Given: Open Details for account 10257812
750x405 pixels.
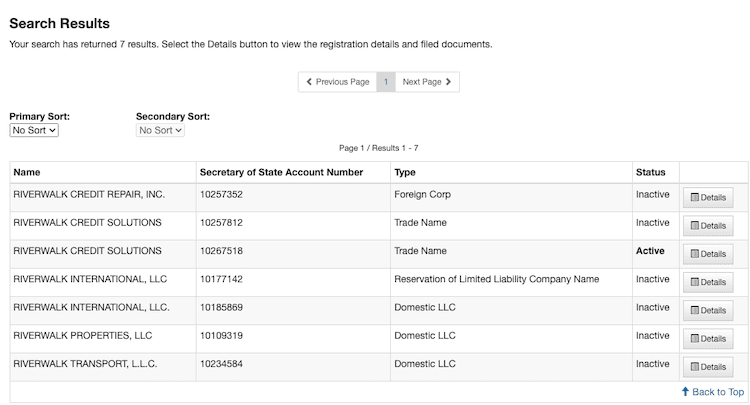Looking at the screenshot, I should click(x=708, y=226).
